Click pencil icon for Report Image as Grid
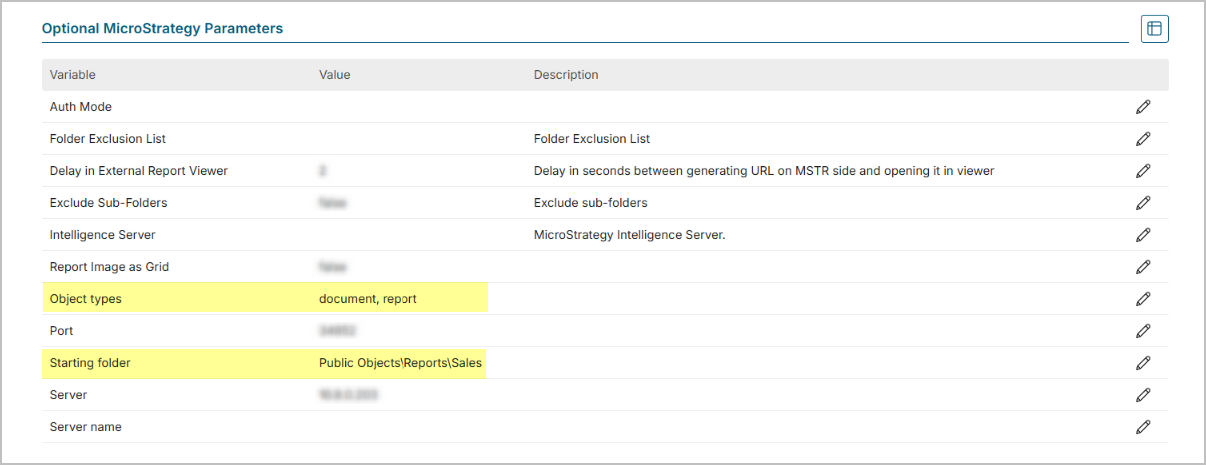The height and width of the screenshot is (465, 1206). [1143, 267]
